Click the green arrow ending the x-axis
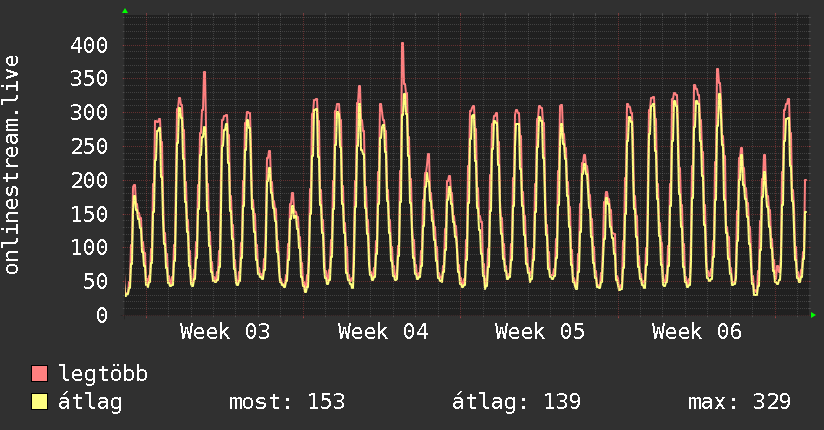The image size is (824, 430). (x=814, y=315)
